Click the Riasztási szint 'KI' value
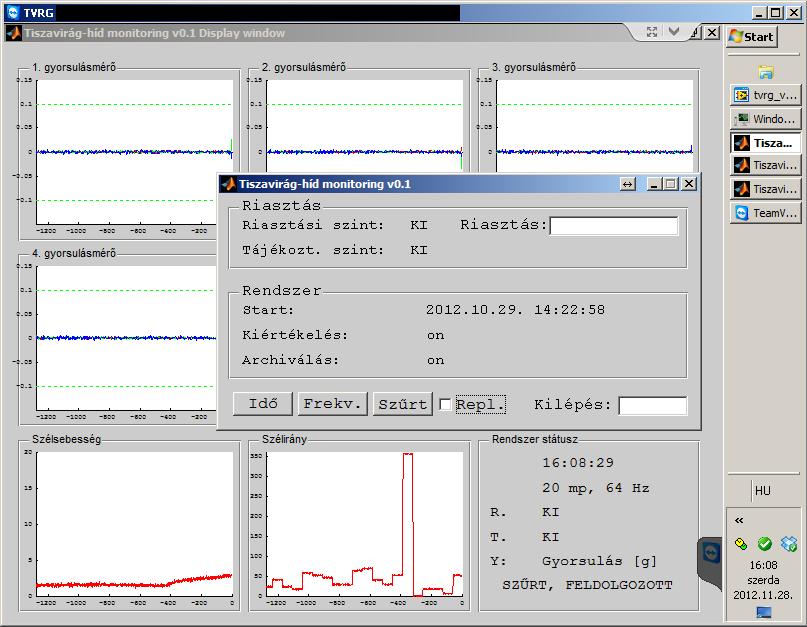This screenshot has width=807, height=627. click(x=419, y=225)
